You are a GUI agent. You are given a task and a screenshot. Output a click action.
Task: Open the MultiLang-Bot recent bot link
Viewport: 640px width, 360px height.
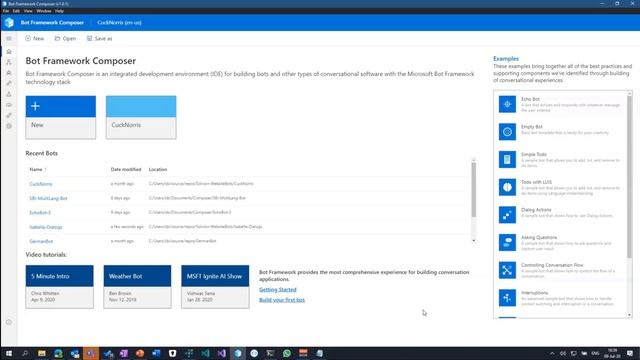(x=48, y=198)
